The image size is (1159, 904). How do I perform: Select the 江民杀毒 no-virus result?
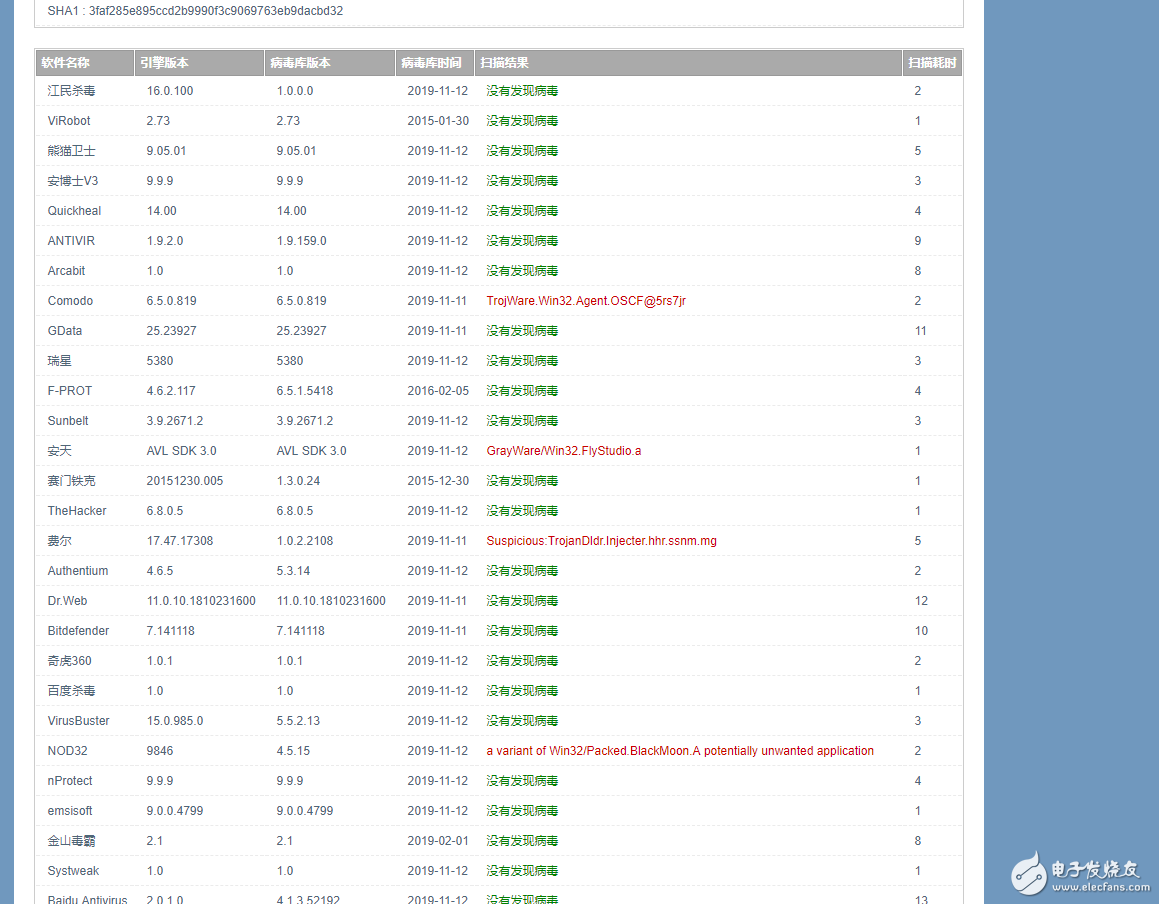click(x=522, y=91)
